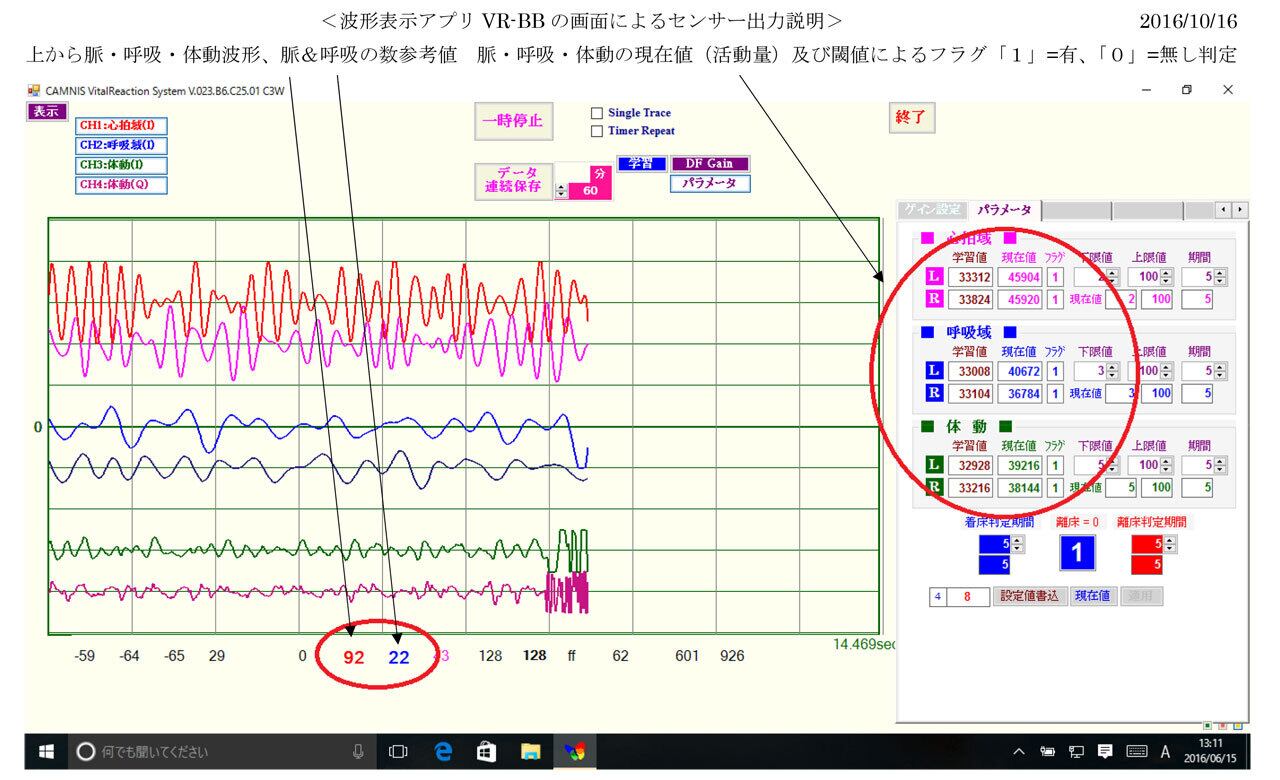
Task: Open File Explorer from the taskbar
Action: coord(531,751)
